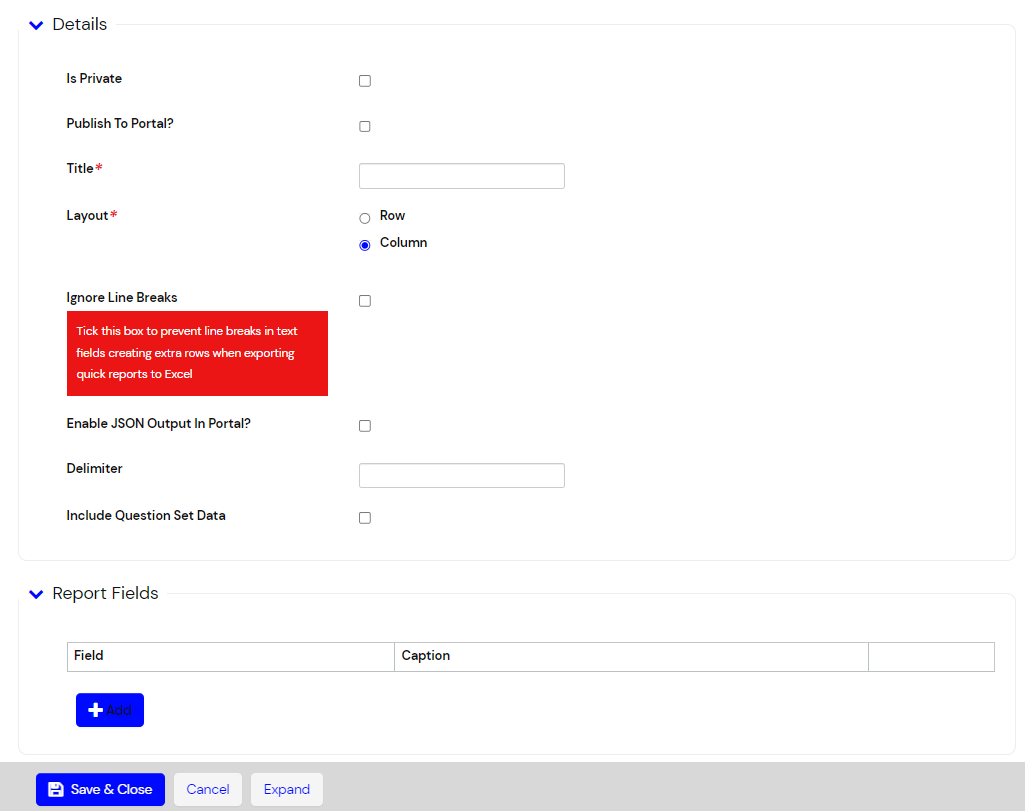The image size is (1025, 811).
Task: Tick Enable JSON Output In Portal
Action: (364, 425)
